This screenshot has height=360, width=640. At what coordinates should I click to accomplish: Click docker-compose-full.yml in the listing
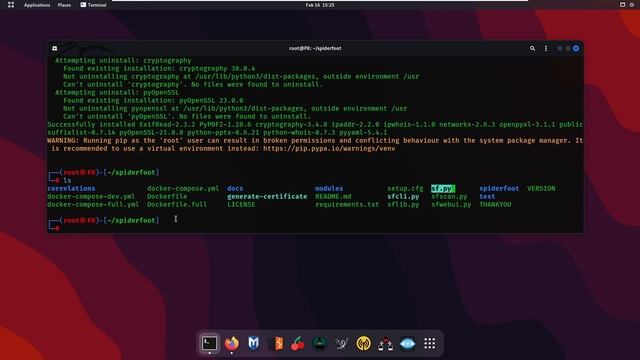pos(93,204)
